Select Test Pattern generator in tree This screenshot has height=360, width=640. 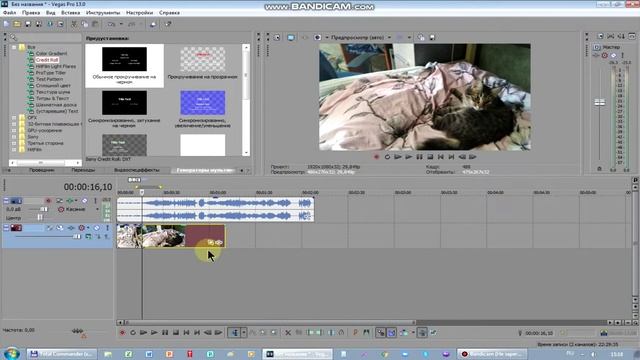coord(49,79)
